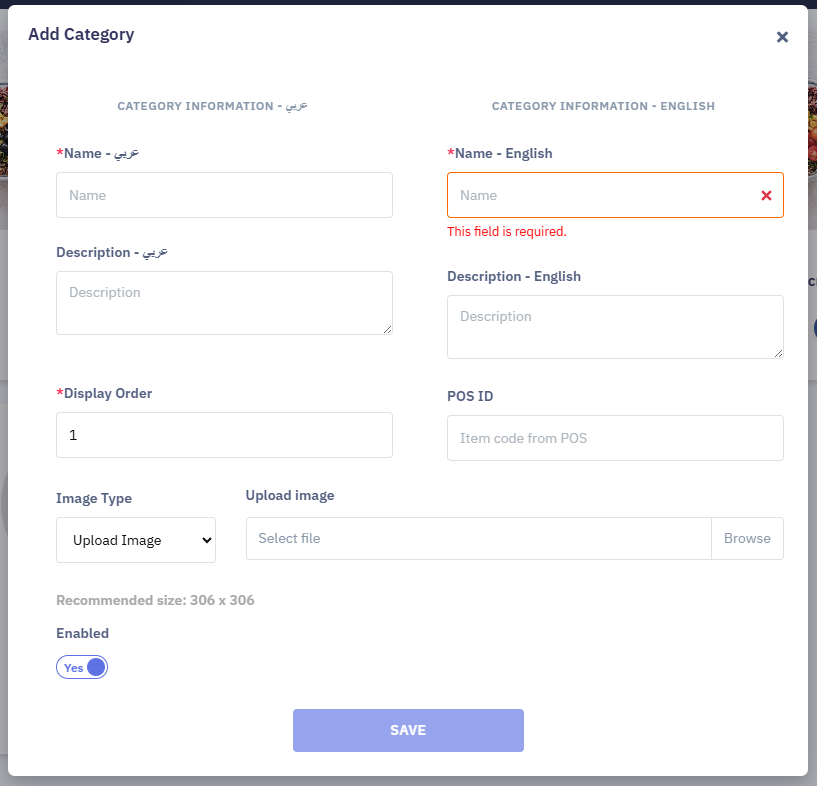
Task: Select the Display Order field
Action: (x=224, y=435)
